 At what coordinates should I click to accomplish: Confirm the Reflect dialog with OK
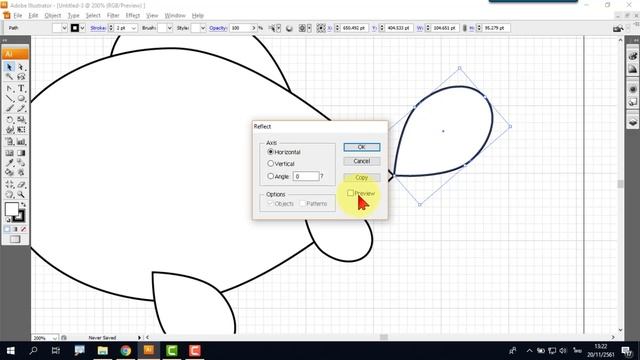[362, 147]
